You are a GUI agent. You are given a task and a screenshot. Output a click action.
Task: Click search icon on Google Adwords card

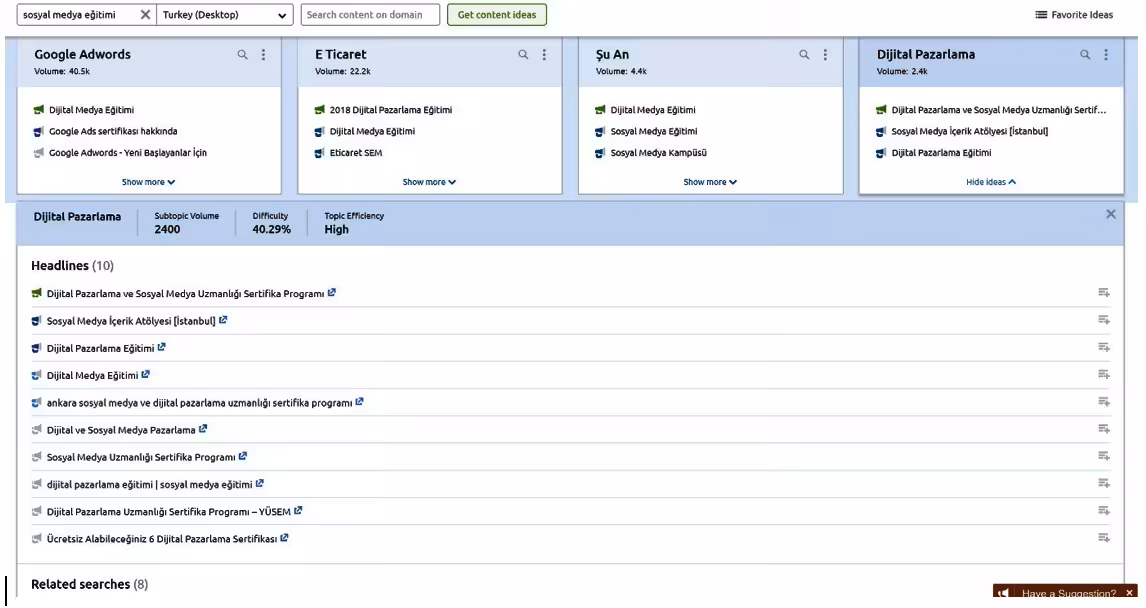(x=243, y=56)
